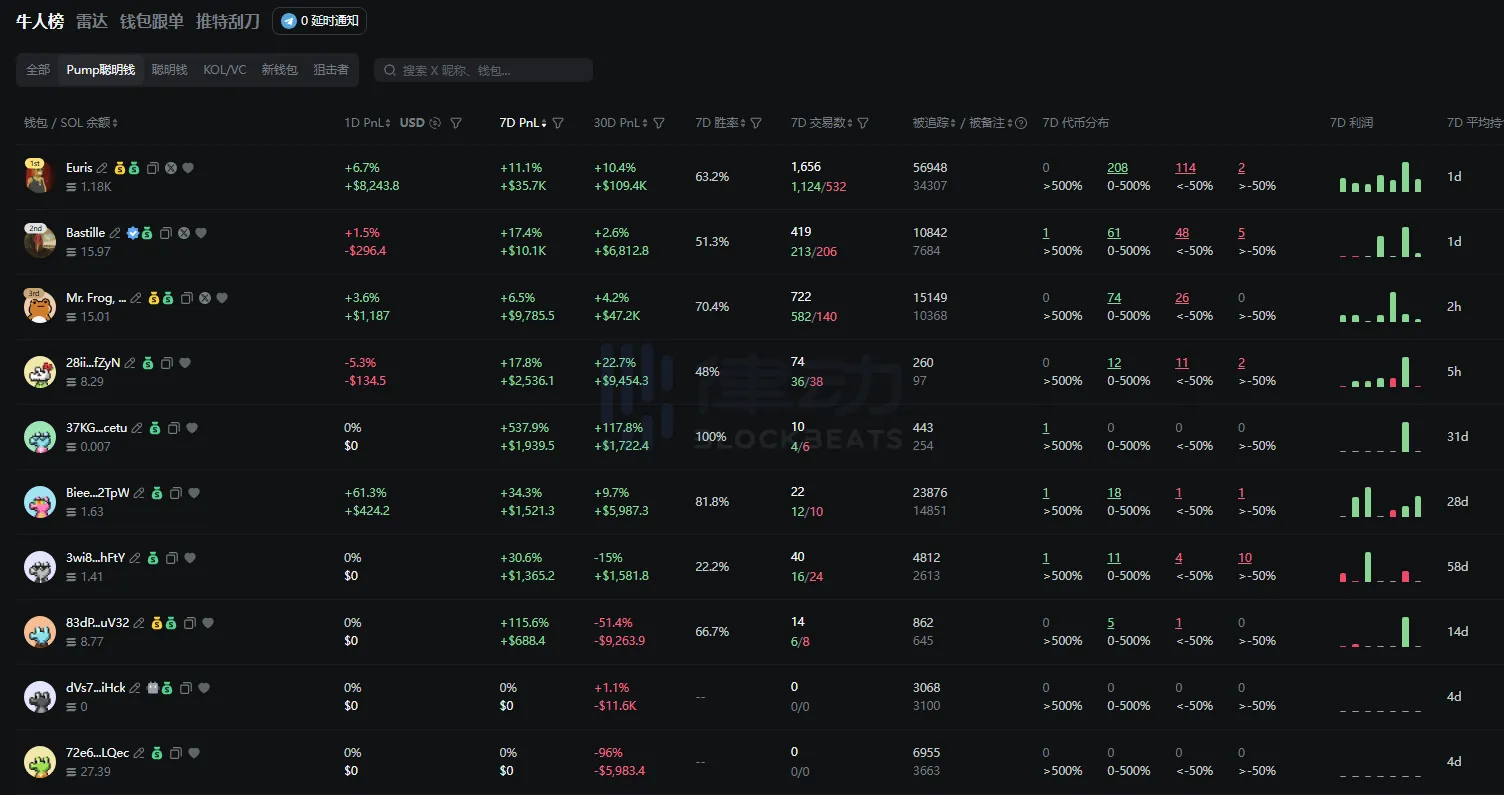Click the yellow money bag icon beside Mr. Frog

tap(154, 298)
